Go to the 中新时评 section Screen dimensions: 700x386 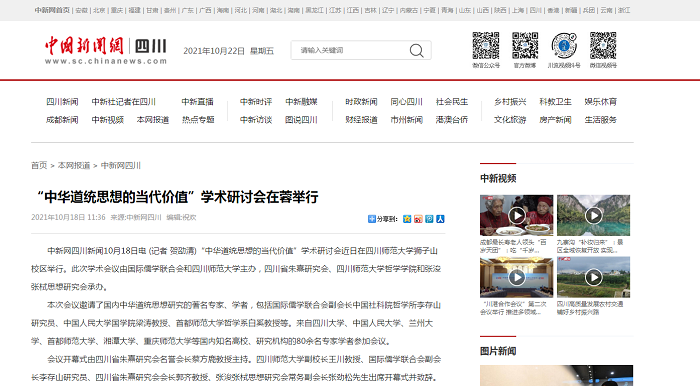256,102
